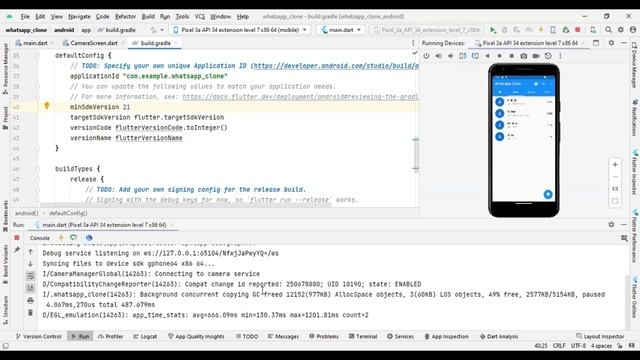Image resolution: width=640 pixels, height=360 pixels.
Task: Open docs.flutter.dev link in comment
Action: coord(300,97)
